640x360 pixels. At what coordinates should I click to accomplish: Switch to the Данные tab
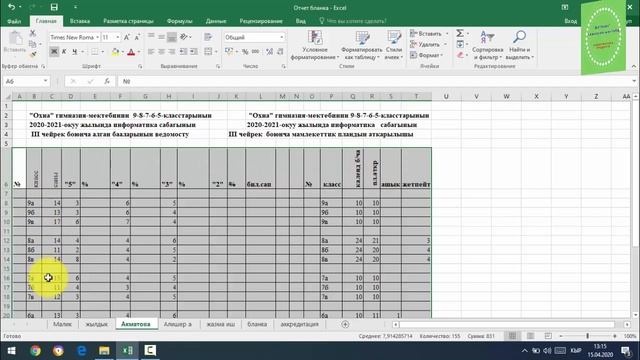click(216, 21)
